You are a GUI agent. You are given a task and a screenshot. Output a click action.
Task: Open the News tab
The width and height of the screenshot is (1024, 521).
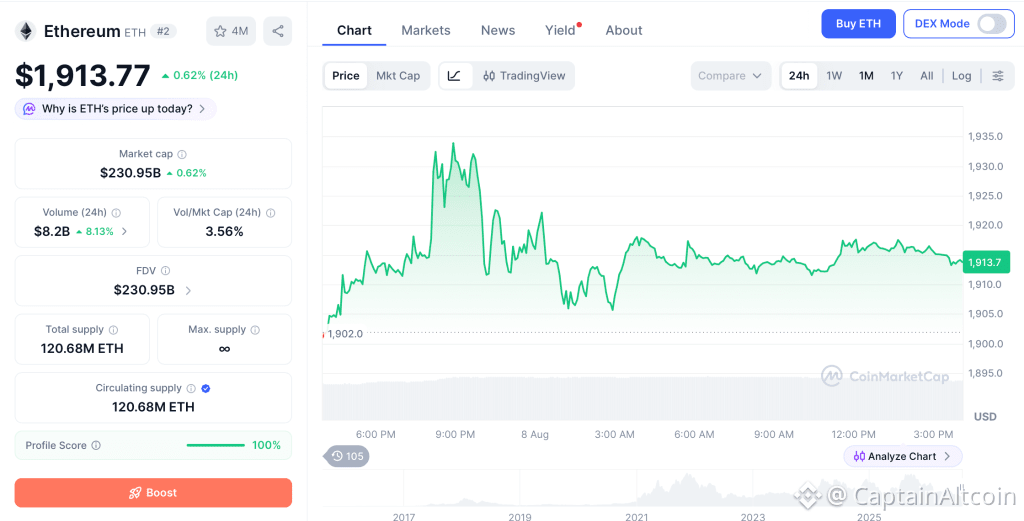[x=498, y=30]
